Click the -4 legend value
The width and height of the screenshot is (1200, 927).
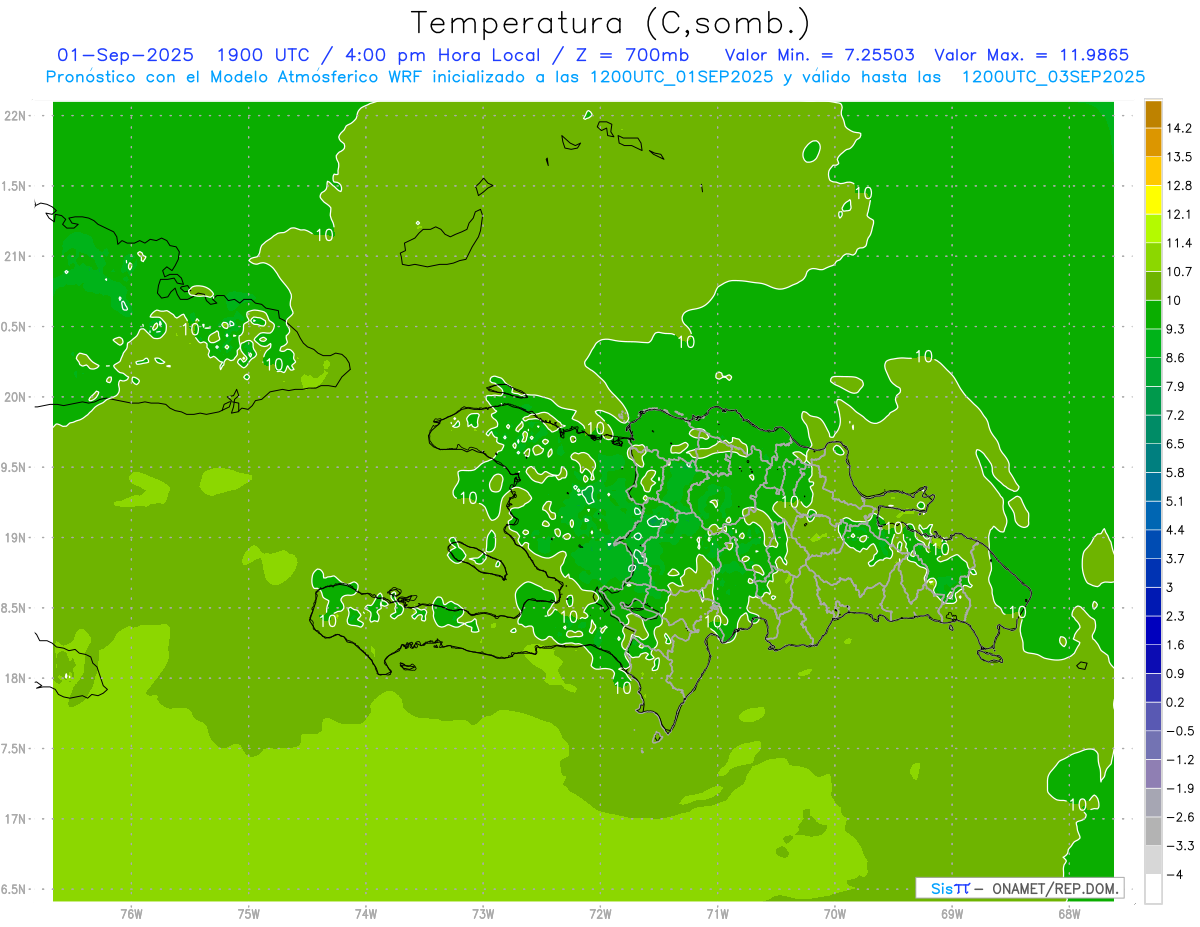[x=1175, y=874]
